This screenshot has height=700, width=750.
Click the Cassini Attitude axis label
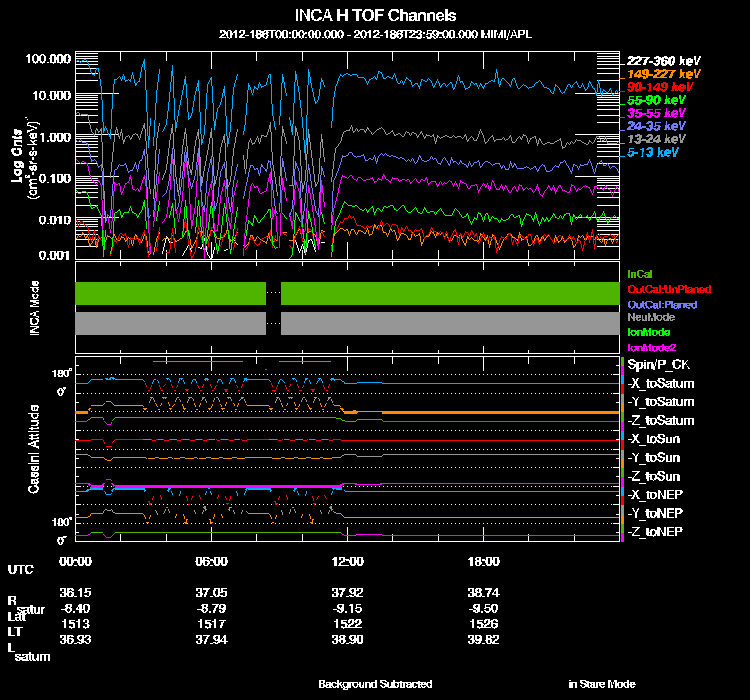pos(34,449)
